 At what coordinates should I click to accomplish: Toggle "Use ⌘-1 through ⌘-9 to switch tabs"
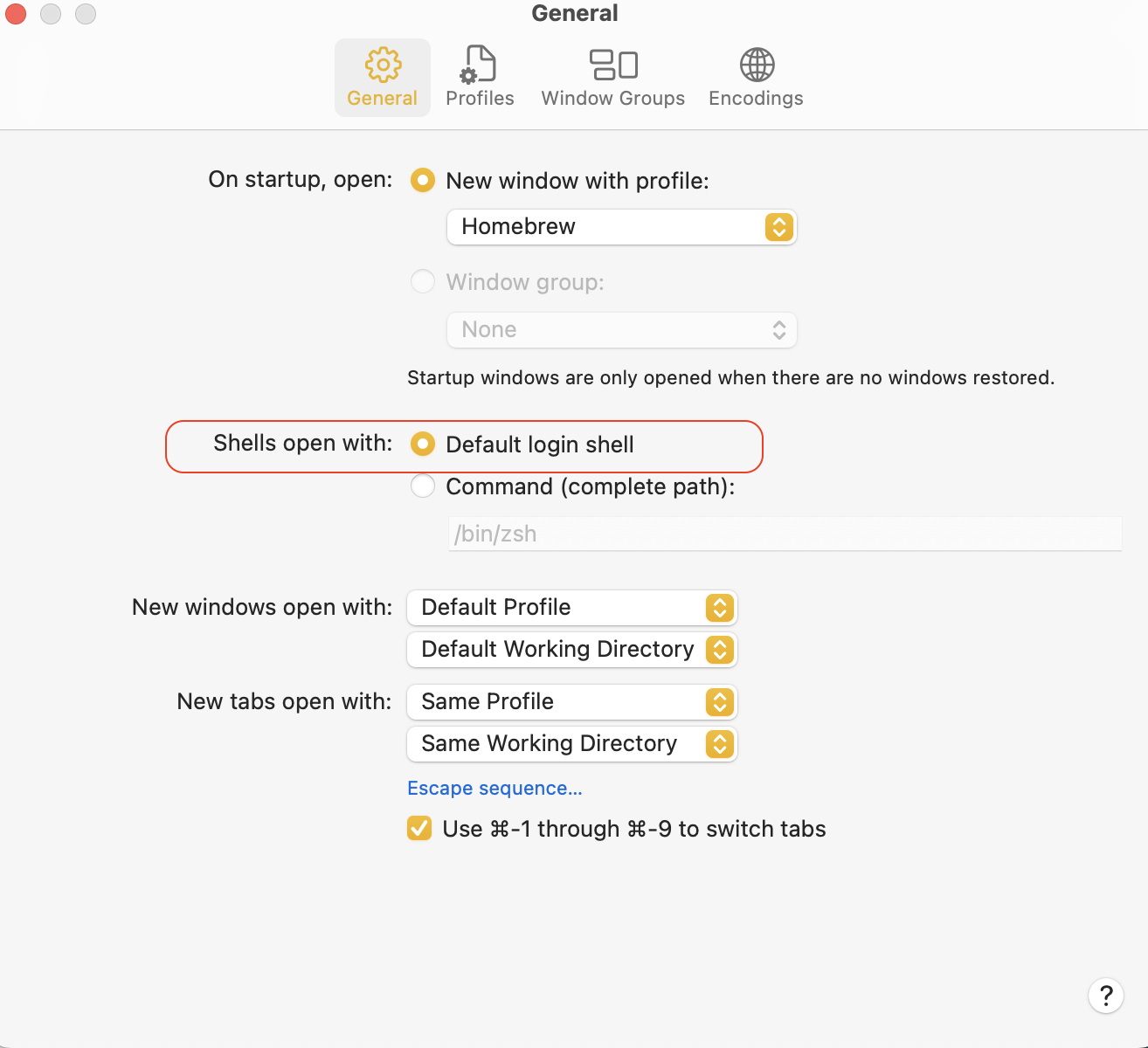tap(419, 828)
